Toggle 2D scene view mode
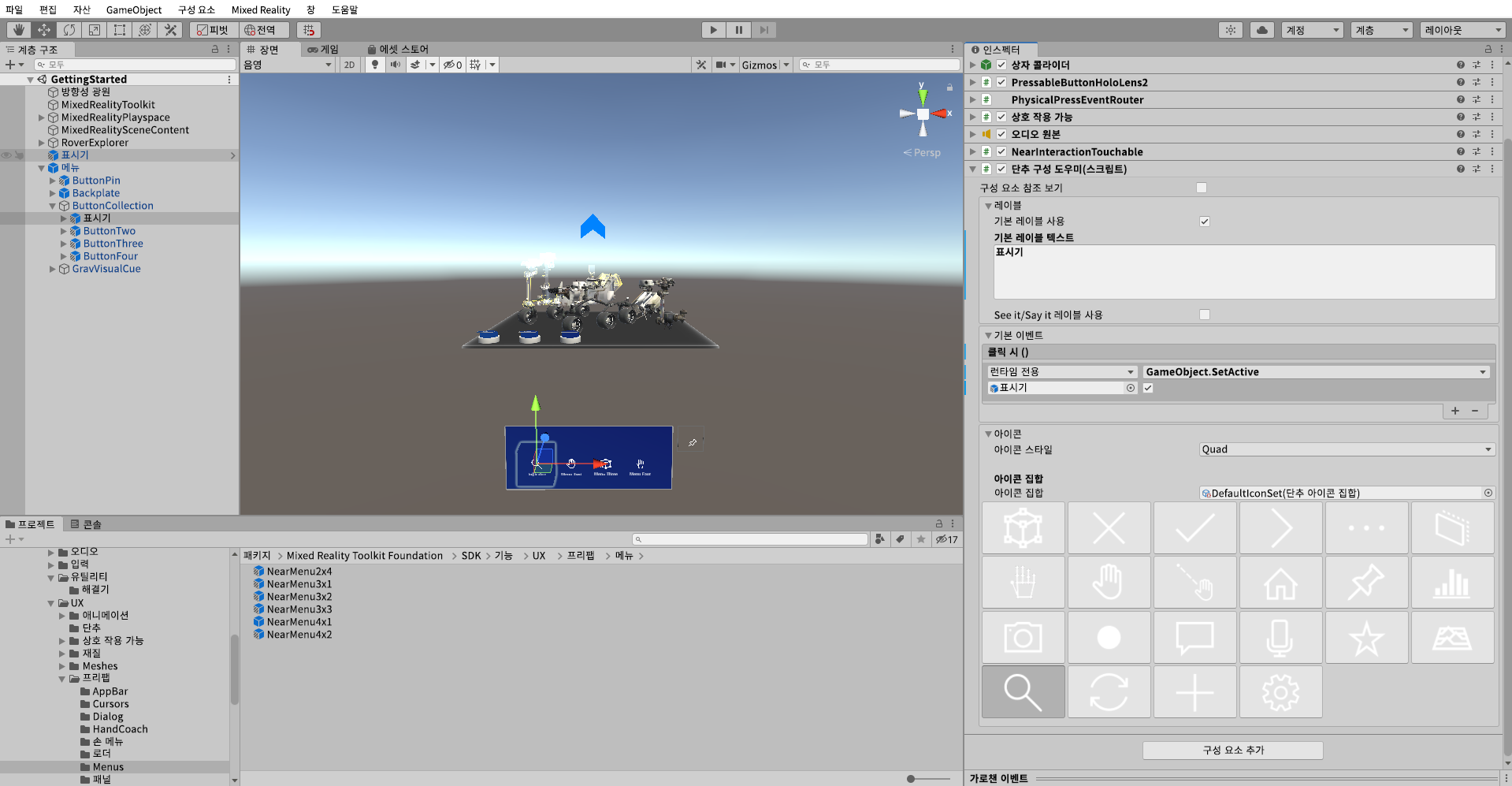Image resolution: width=1512 pixels, height=786 pixels. click(x=349, y=65)
